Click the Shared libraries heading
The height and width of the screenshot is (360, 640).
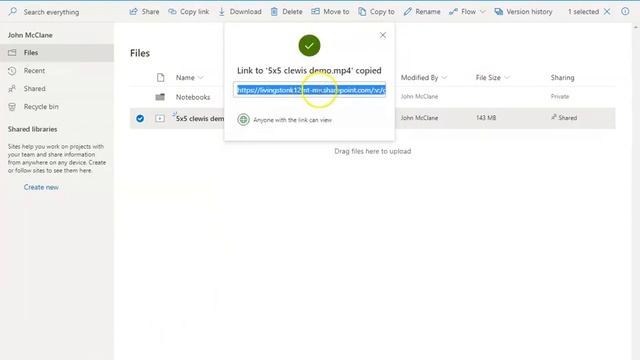[x=32, y=129]
